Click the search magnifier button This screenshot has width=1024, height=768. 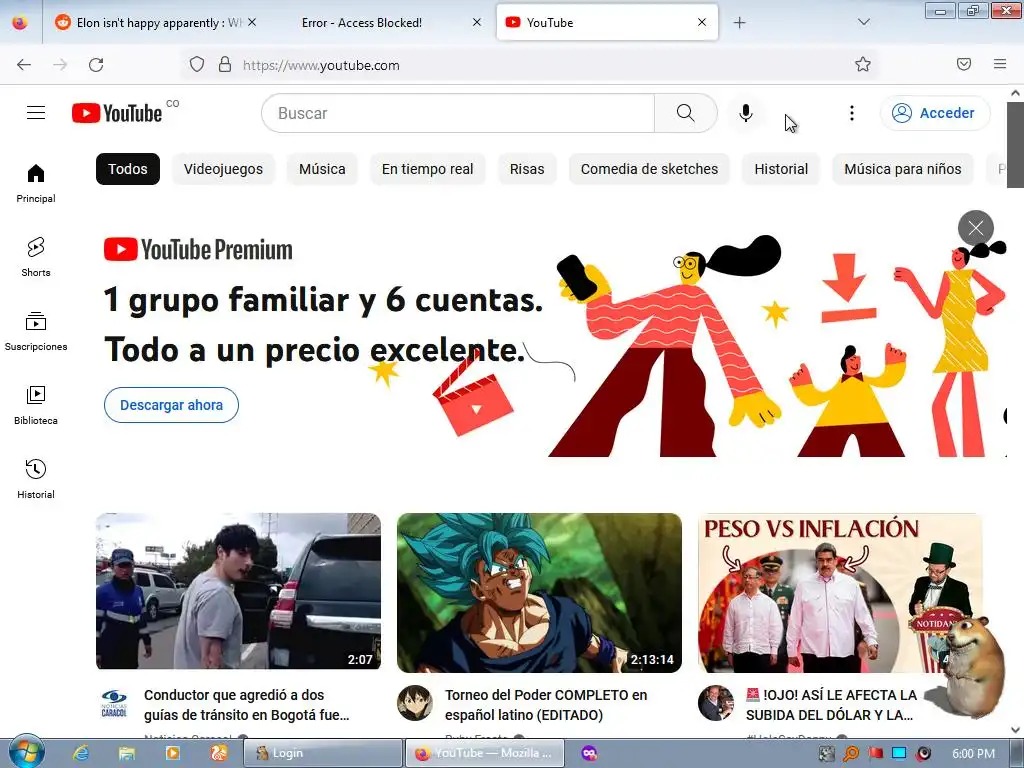686,113
